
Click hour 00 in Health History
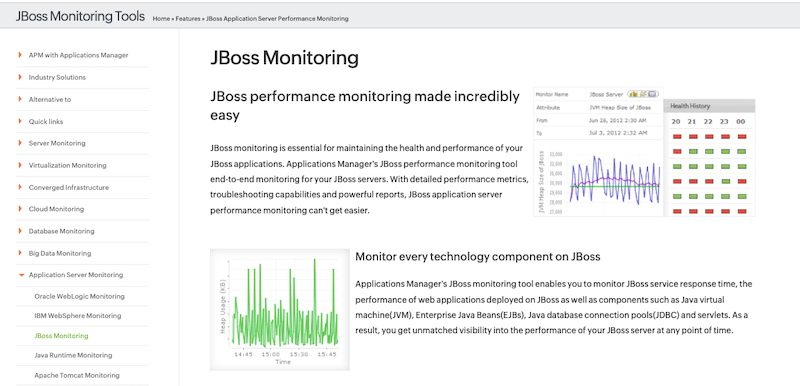tap(741, 122)
